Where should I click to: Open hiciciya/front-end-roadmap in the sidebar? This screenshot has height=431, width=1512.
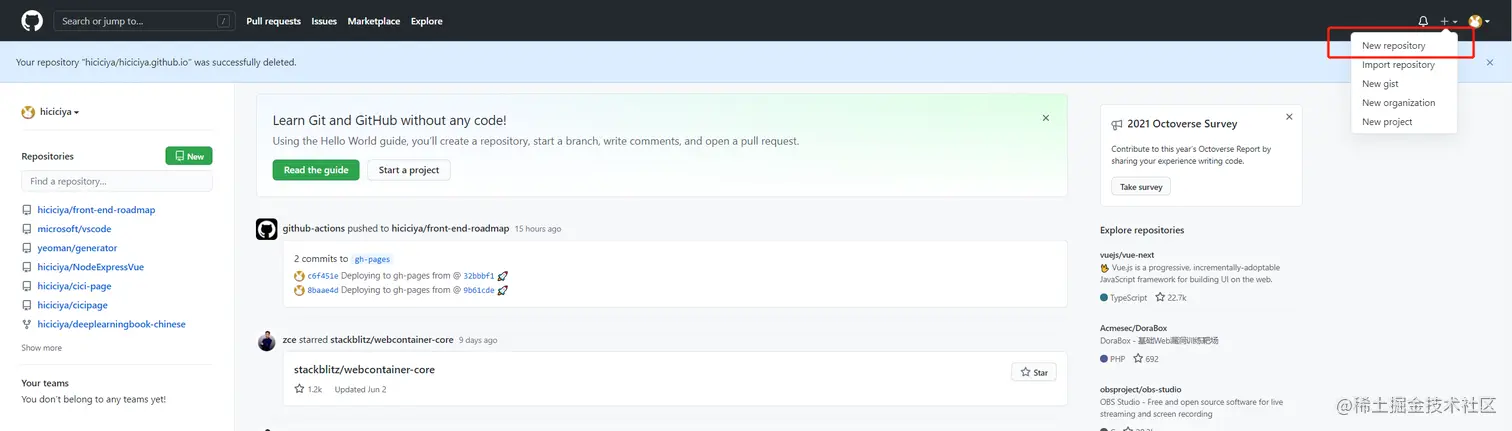coord(97,210)
